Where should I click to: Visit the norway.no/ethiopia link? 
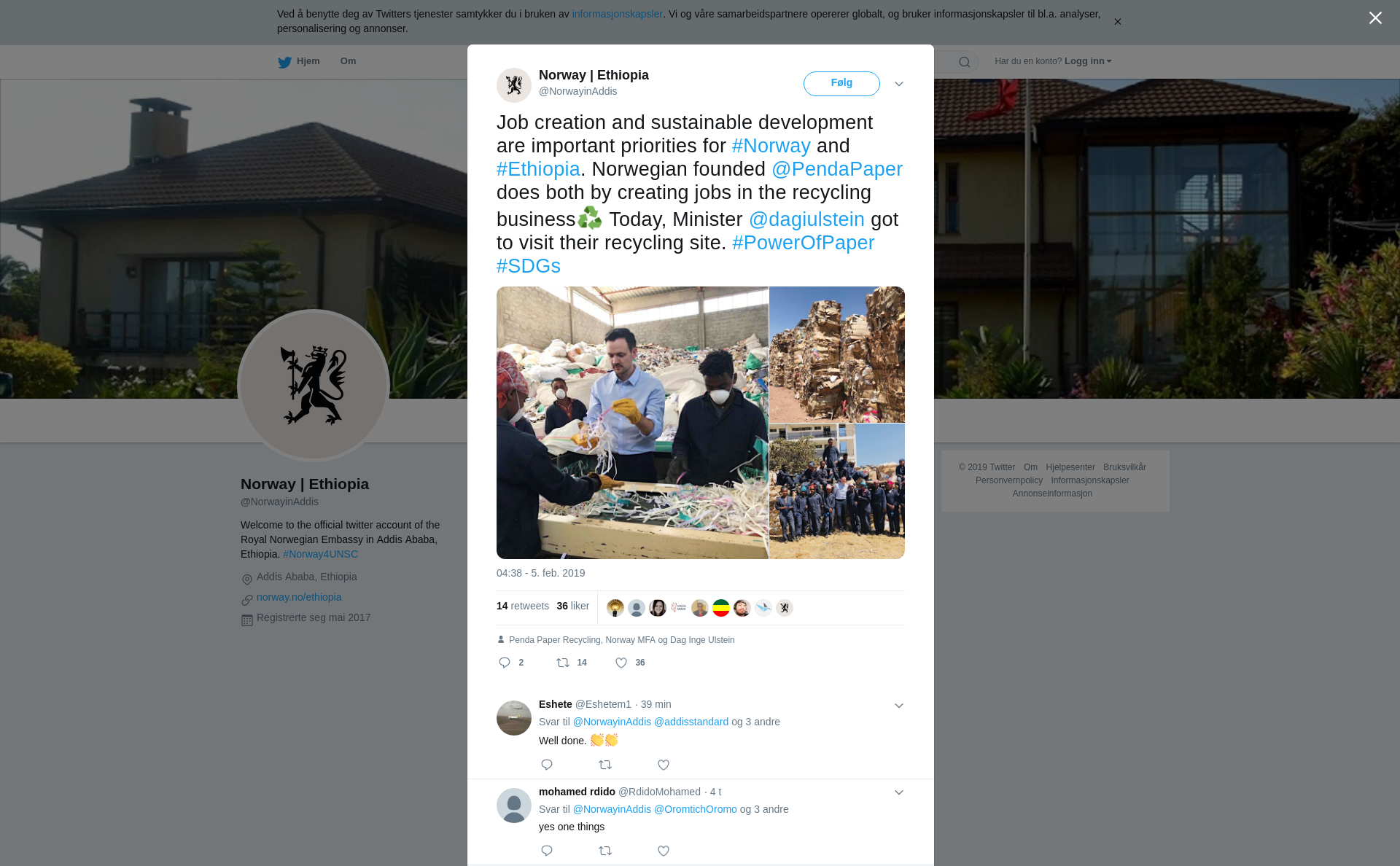[x=299, y=597]
